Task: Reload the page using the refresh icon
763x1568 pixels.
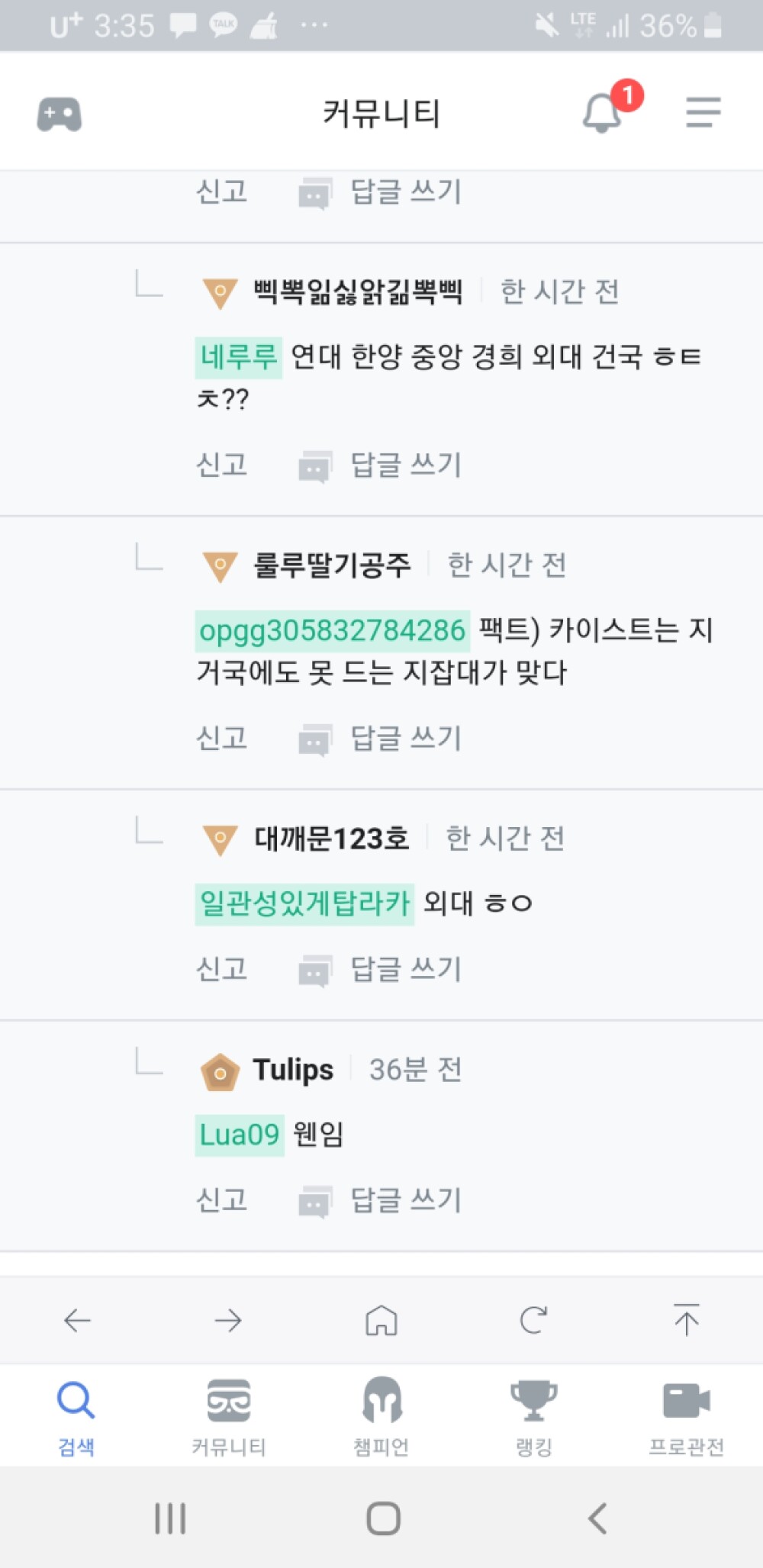Action: pyautogui.click(x=535, y=1321)
